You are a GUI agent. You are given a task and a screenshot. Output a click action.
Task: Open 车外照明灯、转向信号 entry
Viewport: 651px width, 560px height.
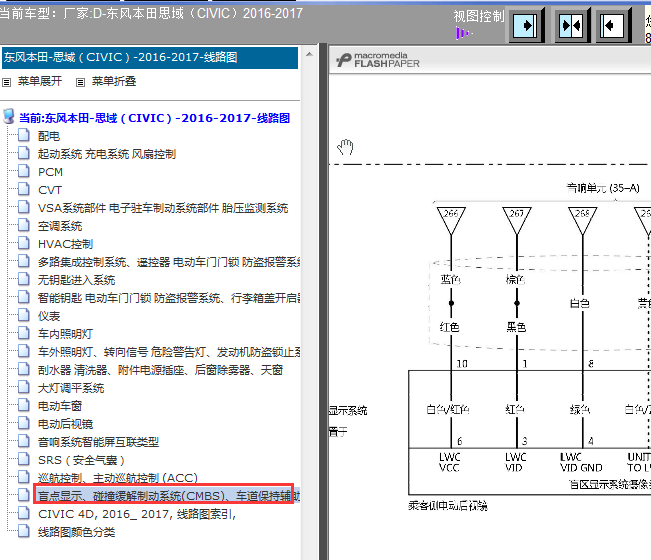[x=169, y=352]
